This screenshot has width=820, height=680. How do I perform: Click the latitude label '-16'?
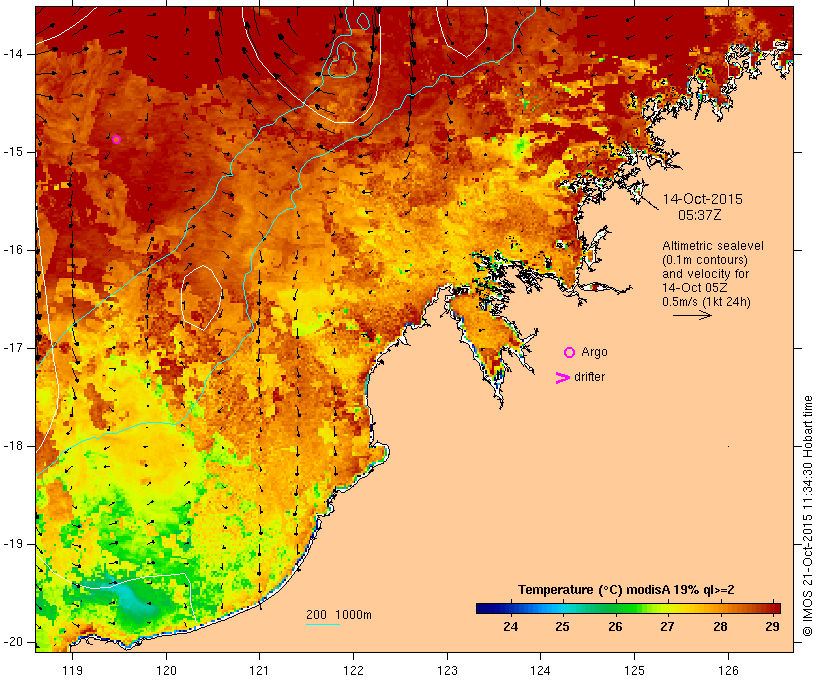pyautogui.click(x=13, y=250)
